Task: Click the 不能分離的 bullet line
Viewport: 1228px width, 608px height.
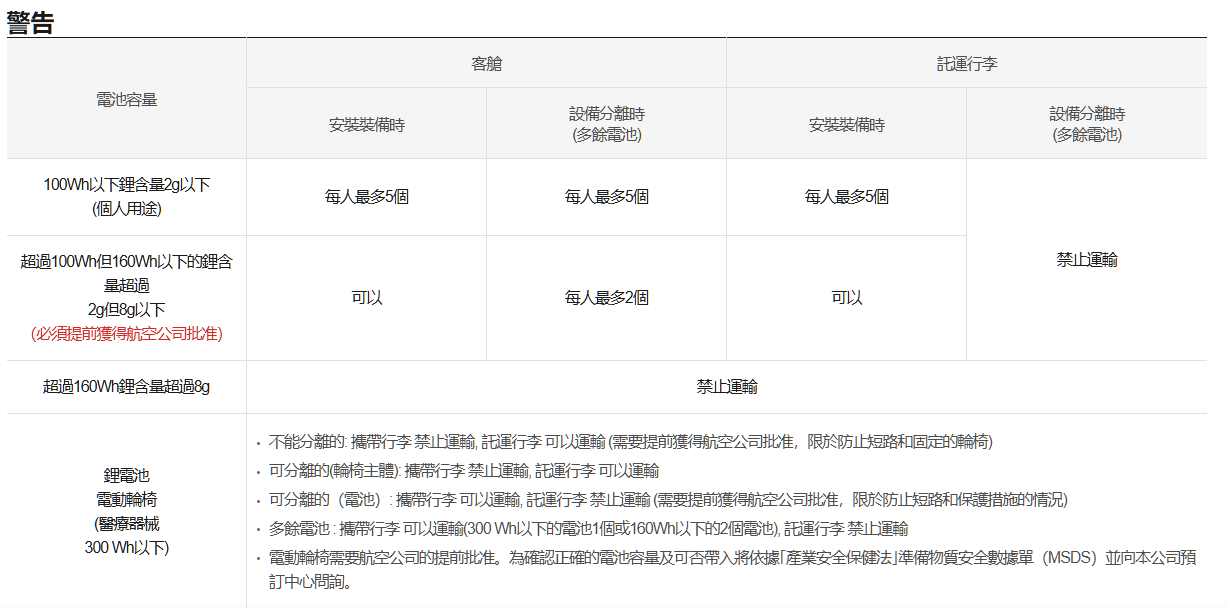Action: (631, 441)
